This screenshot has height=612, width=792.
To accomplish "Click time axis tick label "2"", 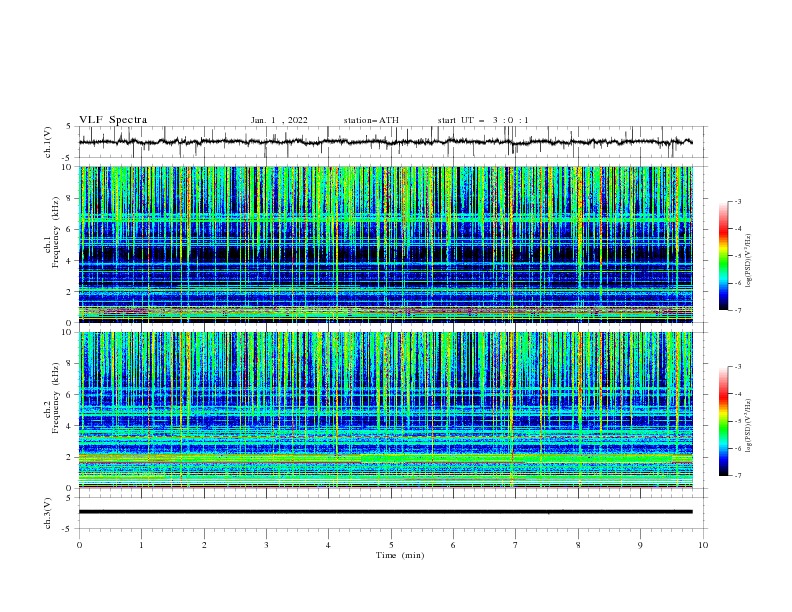I will point(204,545).
